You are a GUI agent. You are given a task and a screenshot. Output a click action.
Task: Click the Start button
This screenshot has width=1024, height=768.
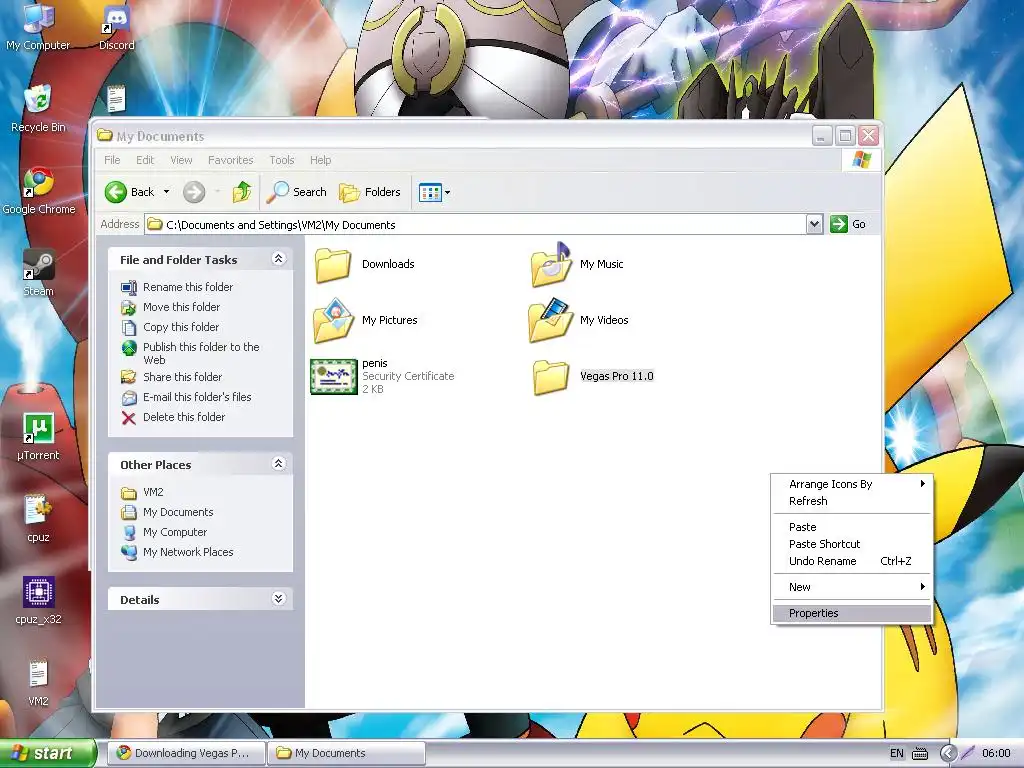click(47, 753)
